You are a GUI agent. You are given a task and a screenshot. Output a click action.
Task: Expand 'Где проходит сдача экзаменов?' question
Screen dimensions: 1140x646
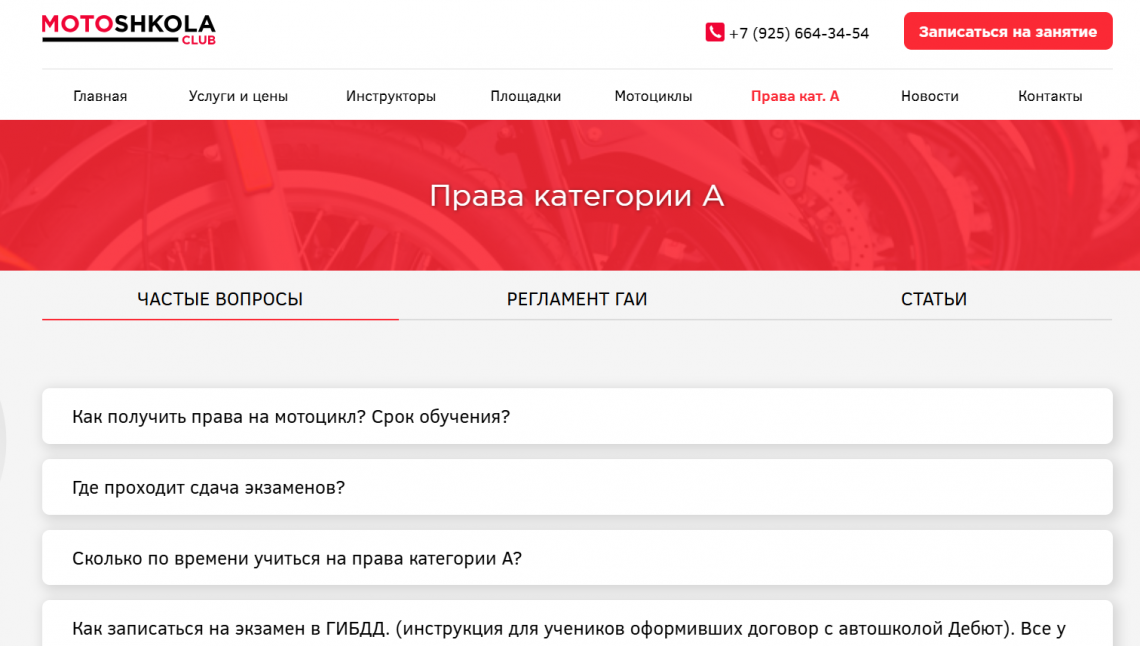tap(576, 487)
